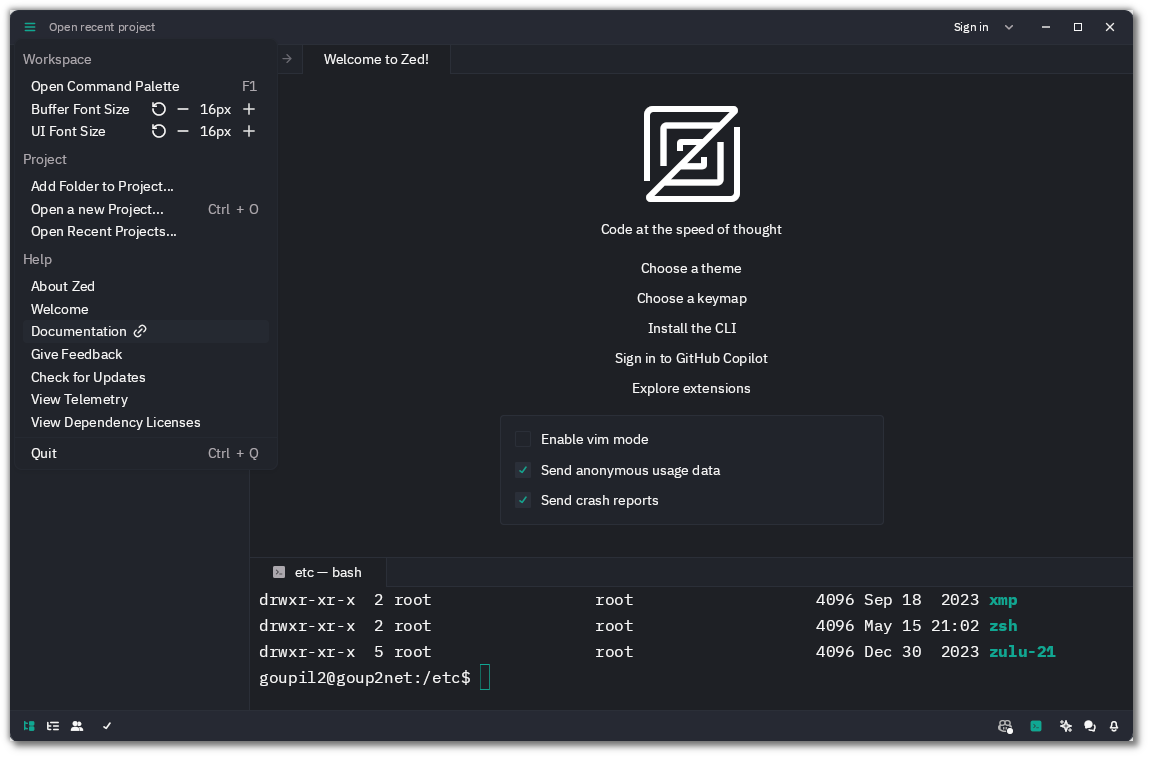Open the outline panel icon

click(x=52, y=726)
